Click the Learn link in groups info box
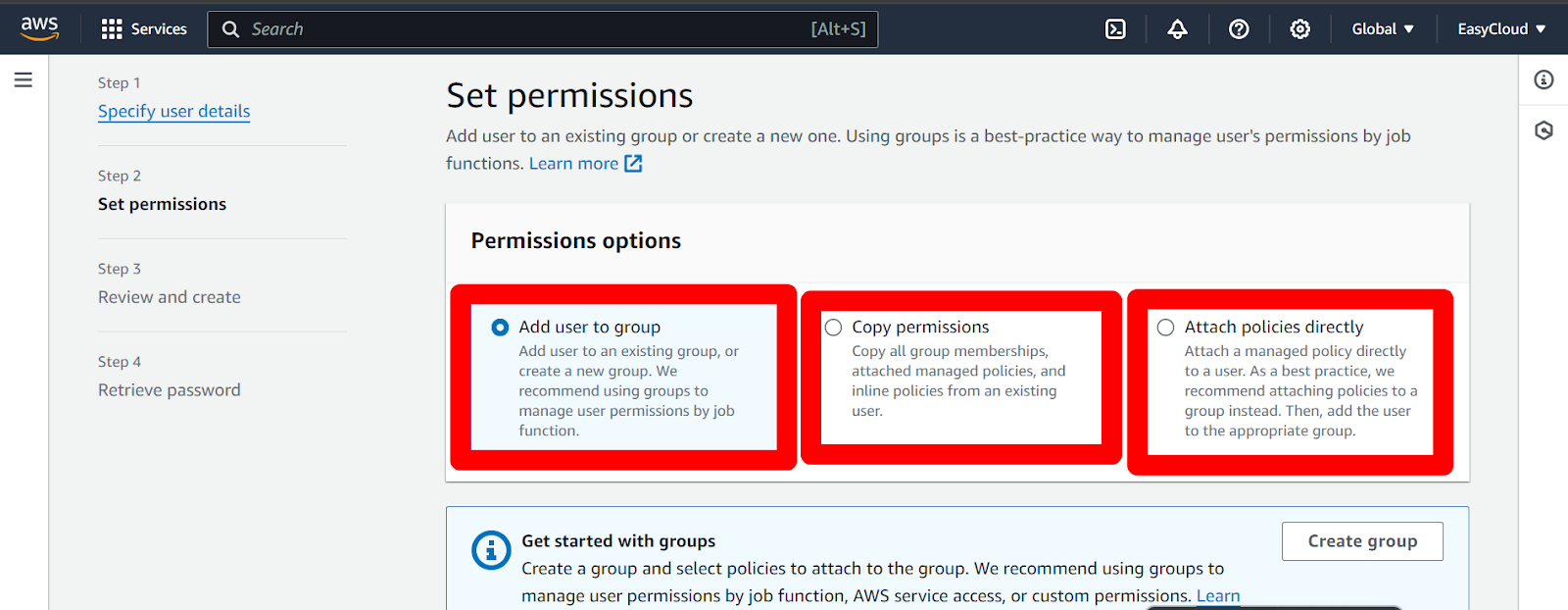The image size is (1568, 610). click(1218, 595)
